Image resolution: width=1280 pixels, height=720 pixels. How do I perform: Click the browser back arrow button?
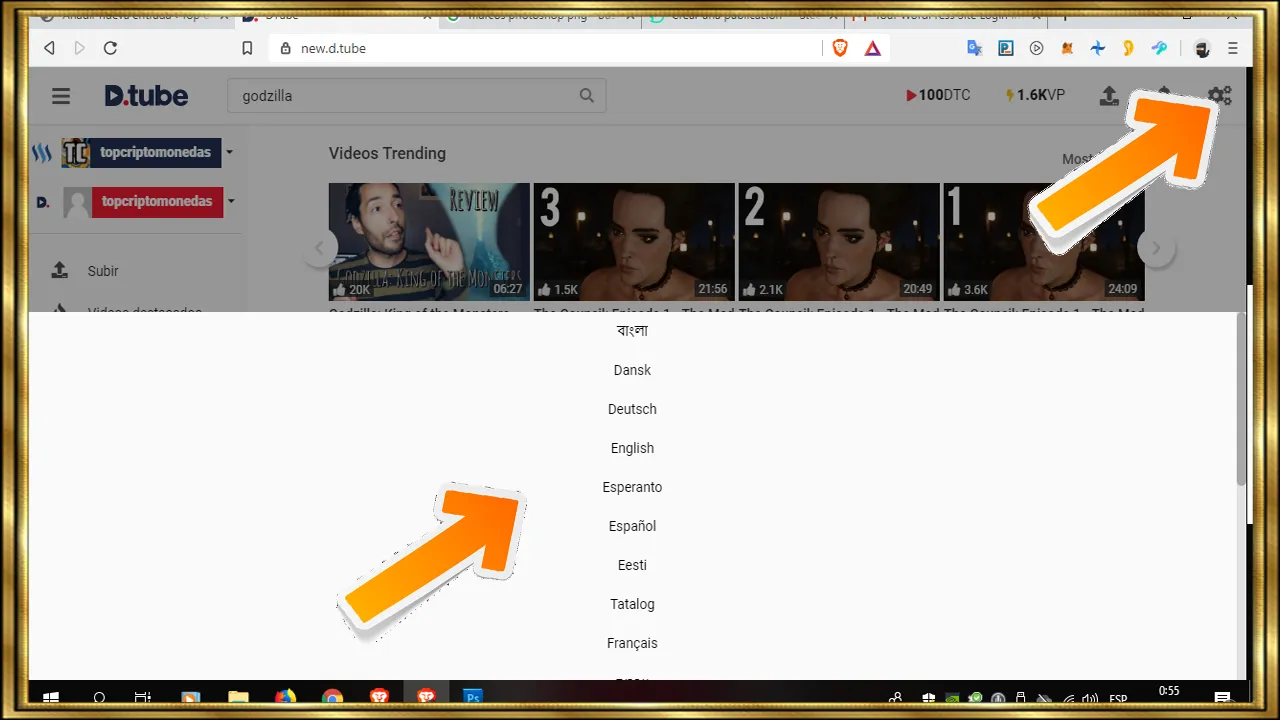coord(49,48)
